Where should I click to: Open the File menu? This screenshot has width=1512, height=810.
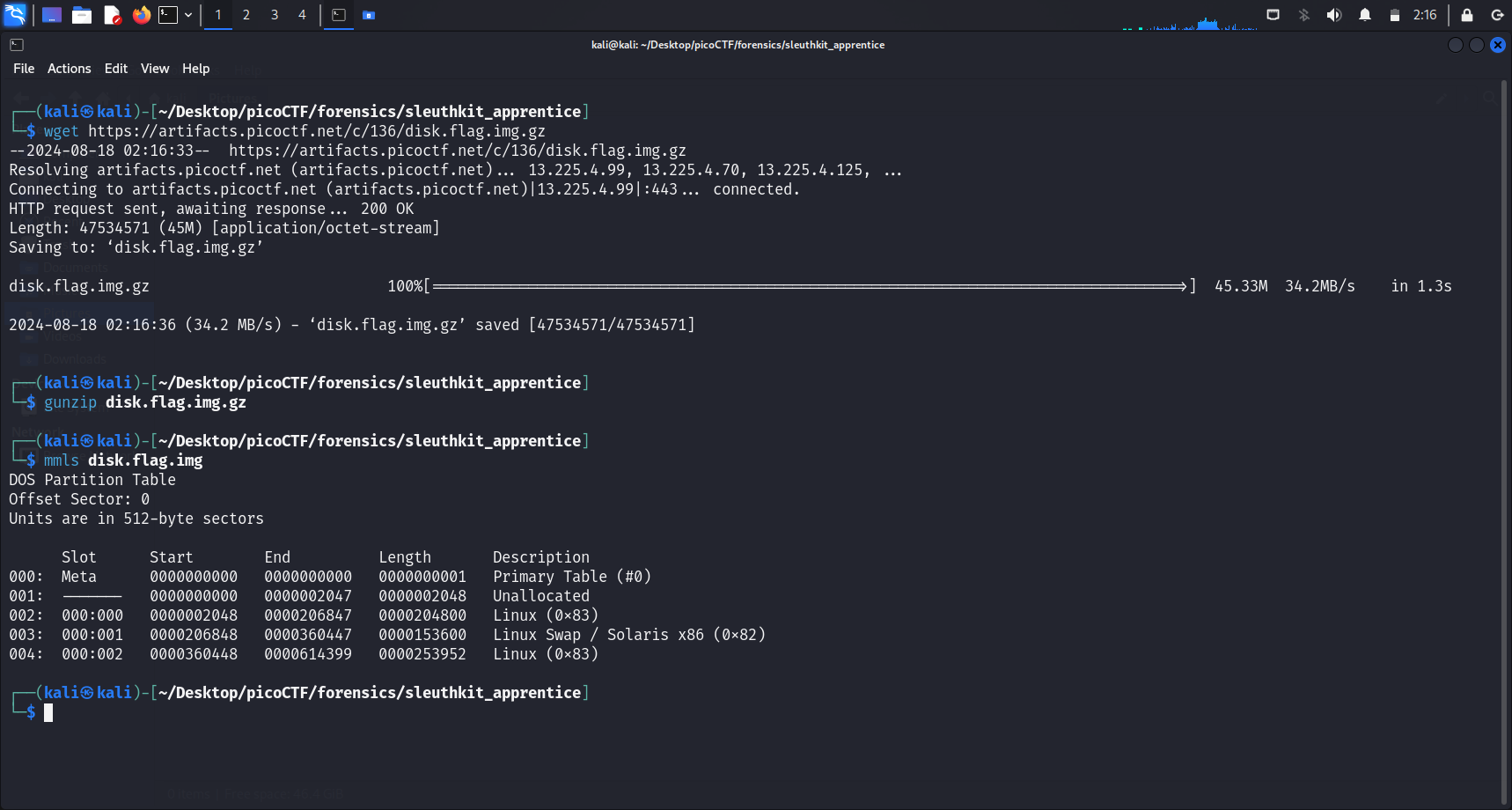point(24,69)
